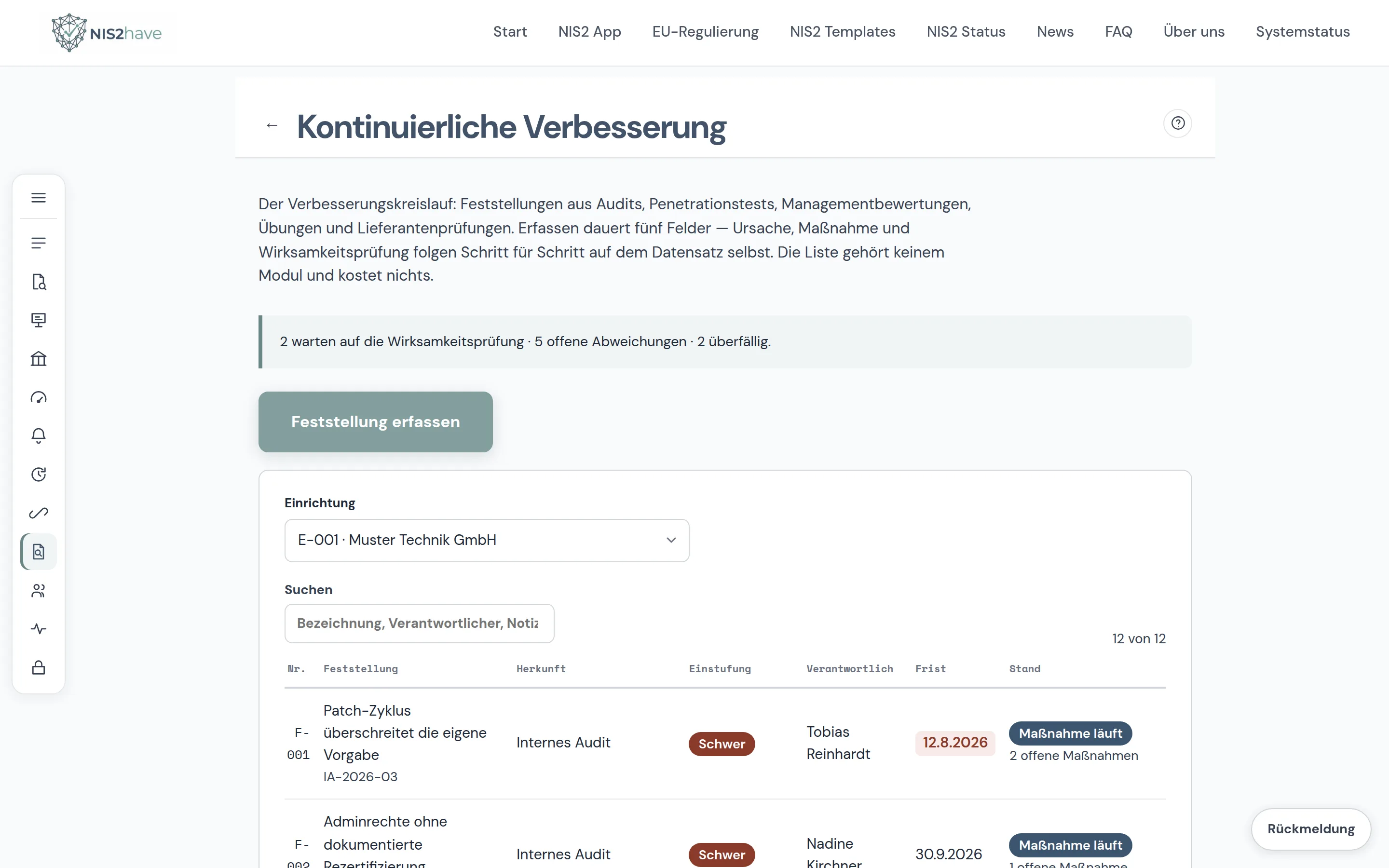This screenshot has width=1389, height=868.
Task: Sort by the Stand column header
Action: 1024,669
